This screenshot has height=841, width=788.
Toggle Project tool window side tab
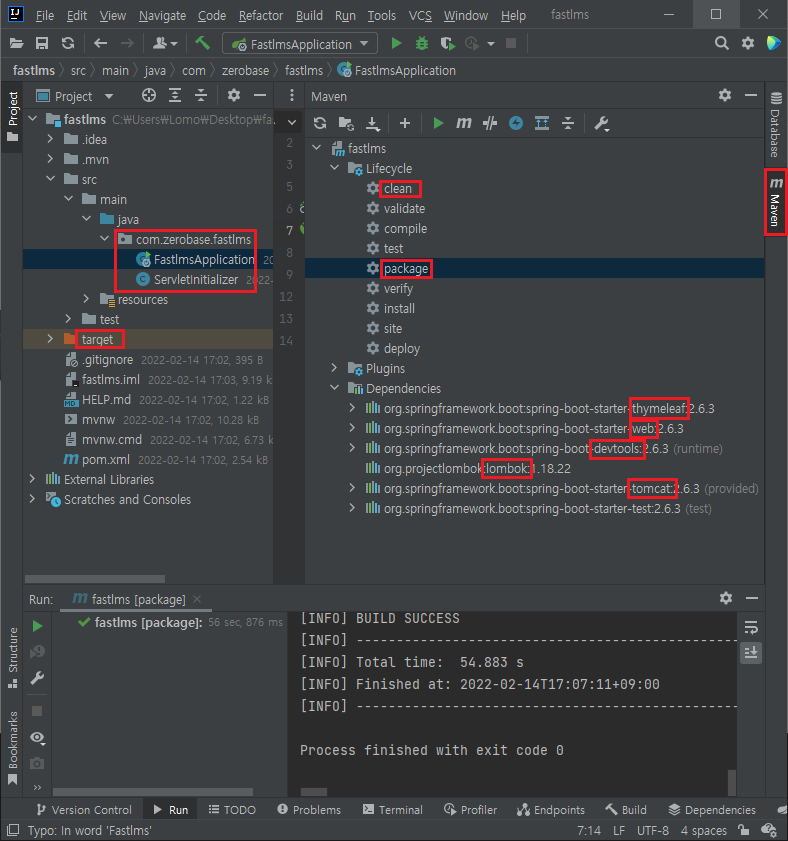(12, 117)
